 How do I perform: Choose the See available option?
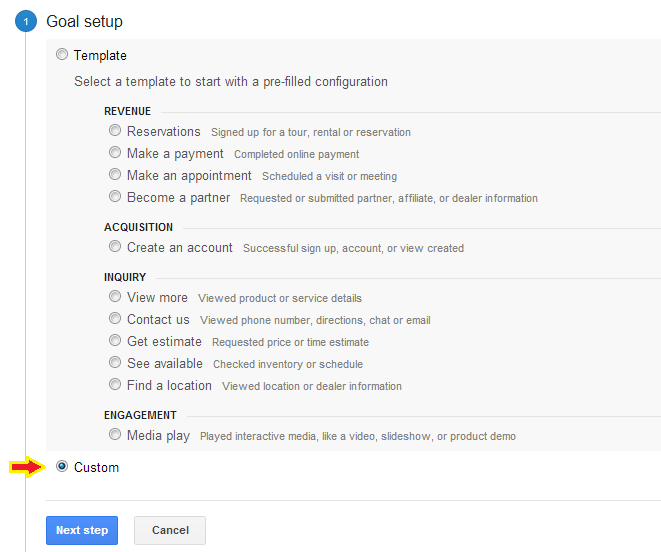pos(115,362)
